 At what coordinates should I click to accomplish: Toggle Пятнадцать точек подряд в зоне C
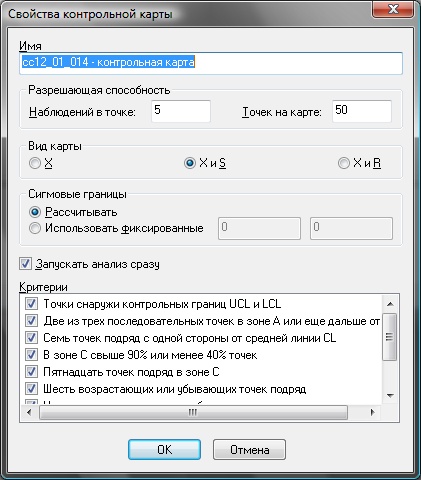coord(31,372)
